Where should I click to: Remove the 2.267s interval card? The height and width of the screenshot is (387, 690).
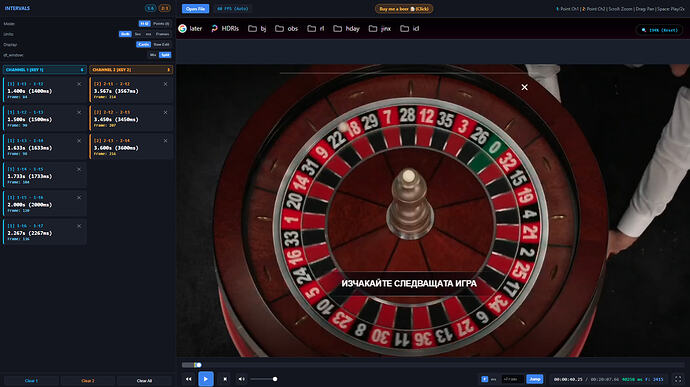[x=79, y=226]
